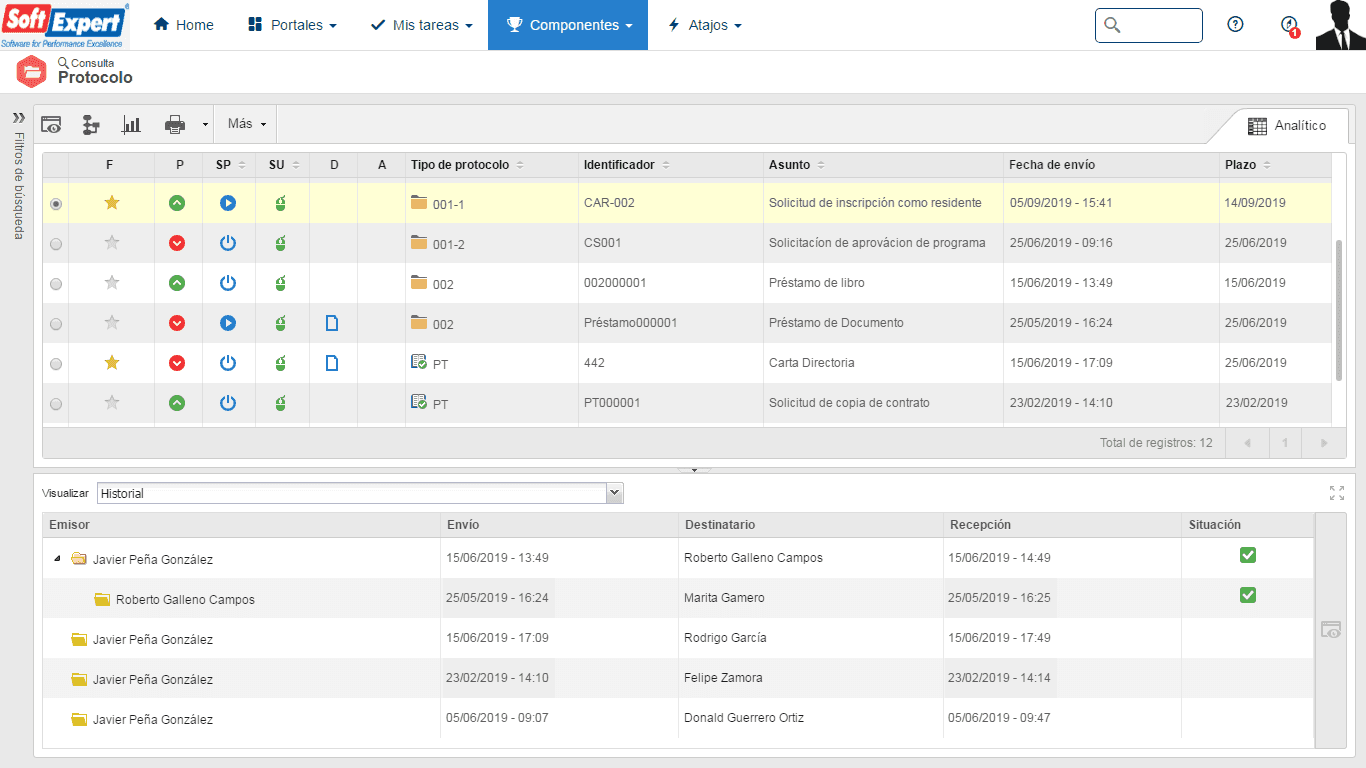The height and width of the screenshot is (768, 1366).
Task: Open the bar chart toolbar icon
Action: (131, 125)
